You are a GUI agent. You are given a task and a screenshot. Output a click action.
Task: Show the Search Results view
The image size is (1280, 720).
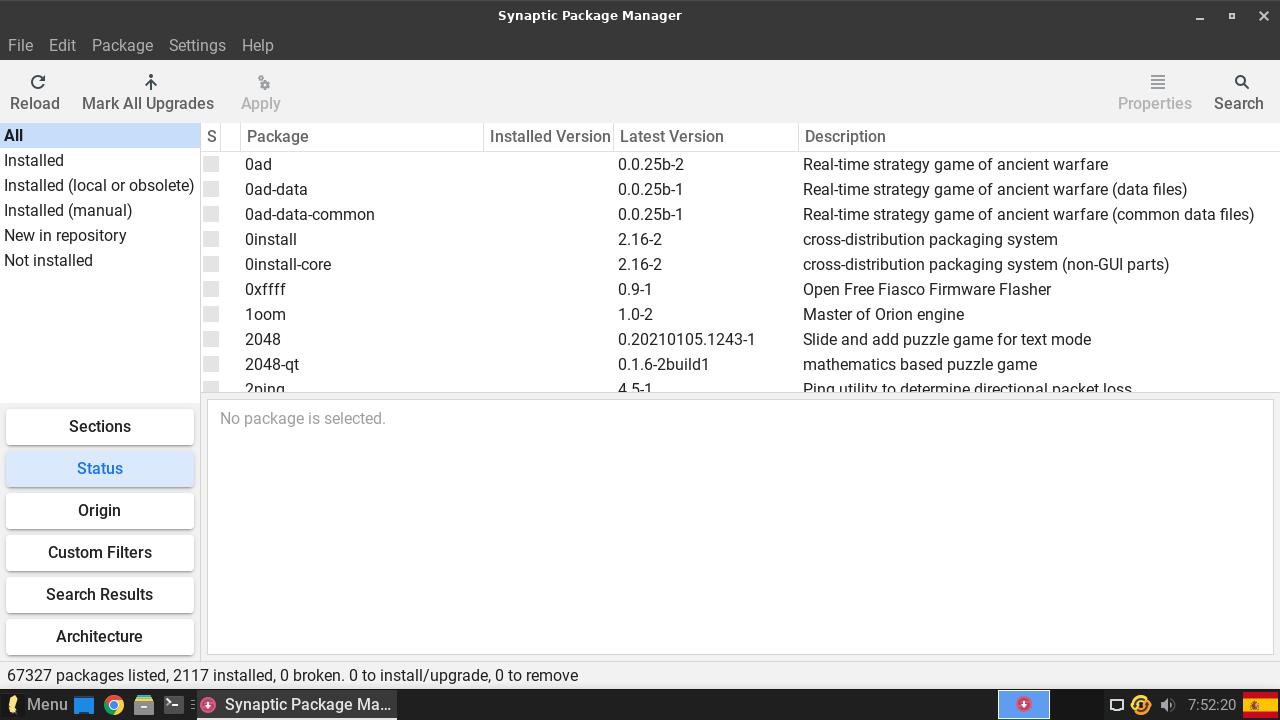(x=100, y=594)
